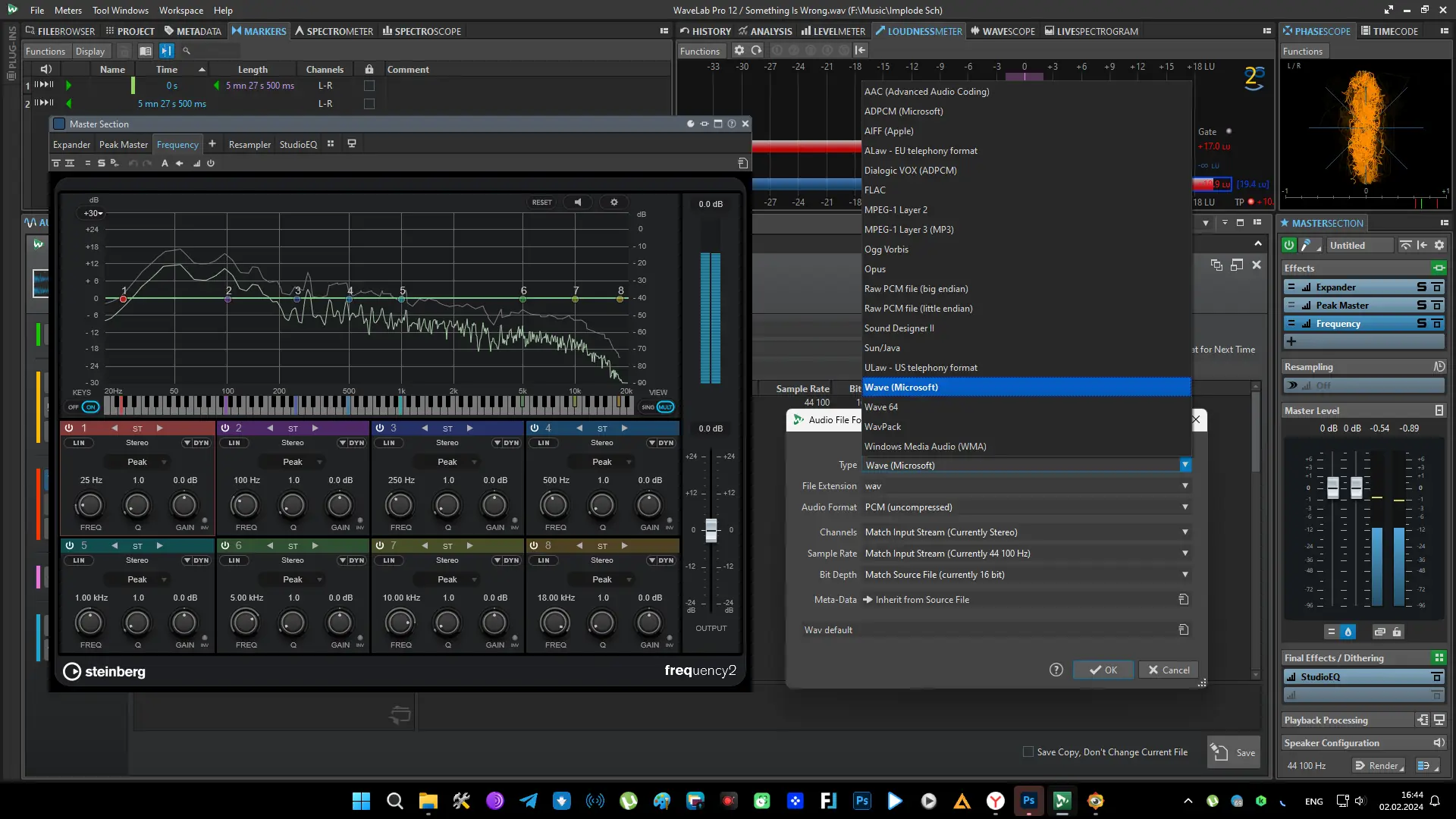Solo the Expander effect slot
The image size is (1456, 819).
coord(1421,287)
